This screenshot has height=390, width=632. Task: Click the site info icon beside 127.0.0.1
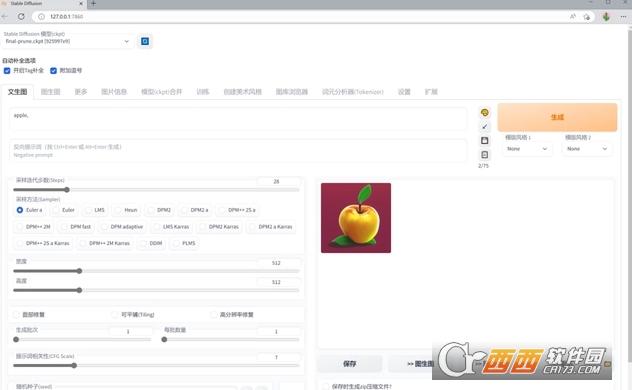pyautogui.click(x=41, y=17)
